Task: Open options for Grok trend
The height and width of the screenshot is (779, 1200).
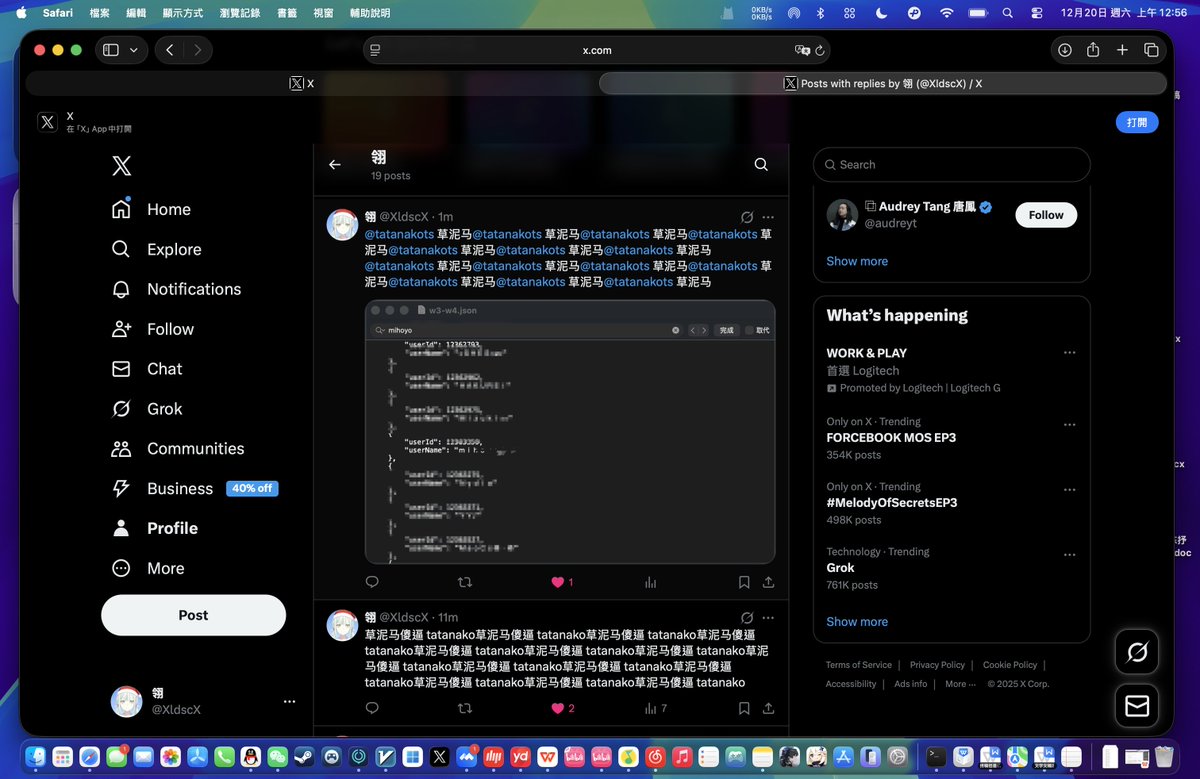Action: tap(1069, 555)
